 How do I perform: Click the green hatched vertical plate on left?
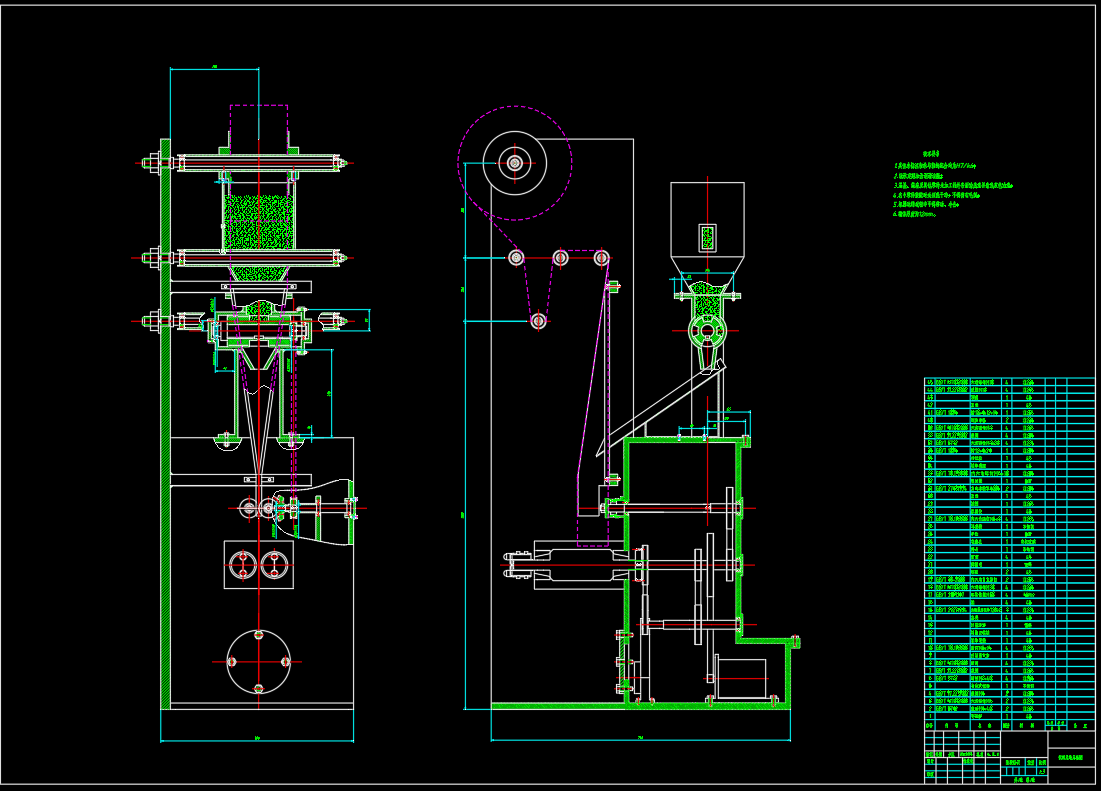point(165,420)
